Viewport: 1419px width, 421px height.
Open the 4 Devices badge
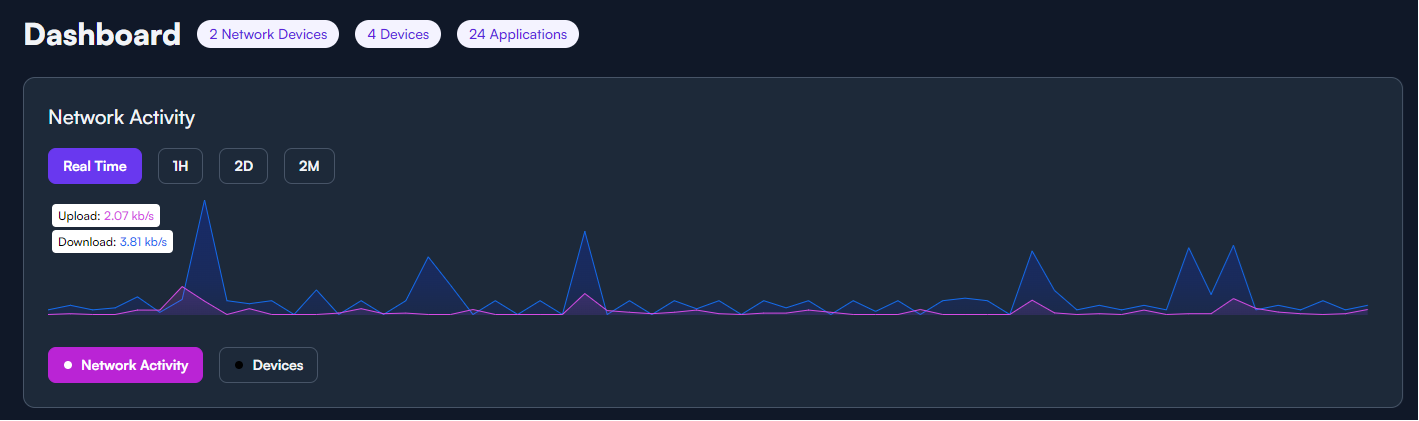coord(398,34)
